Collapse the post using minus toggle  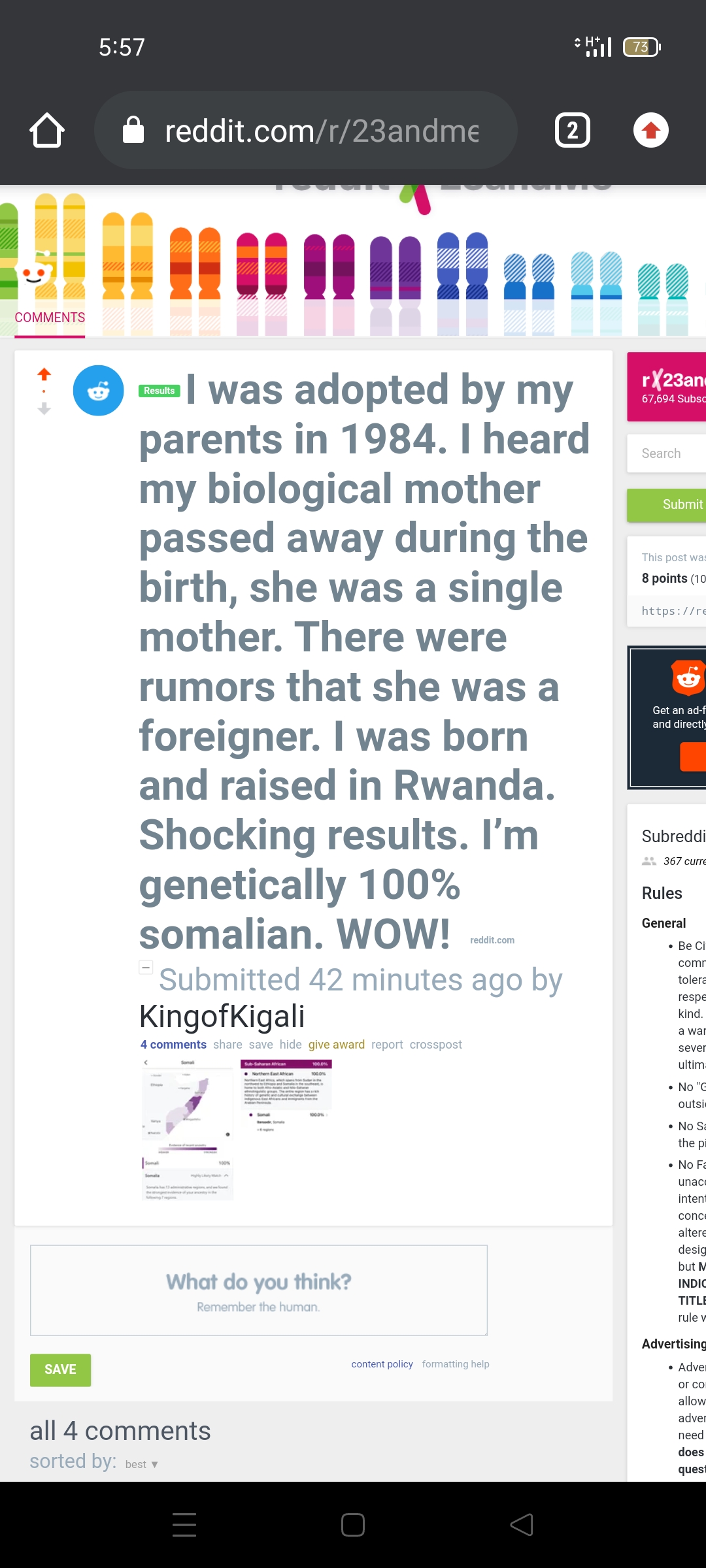146,967
